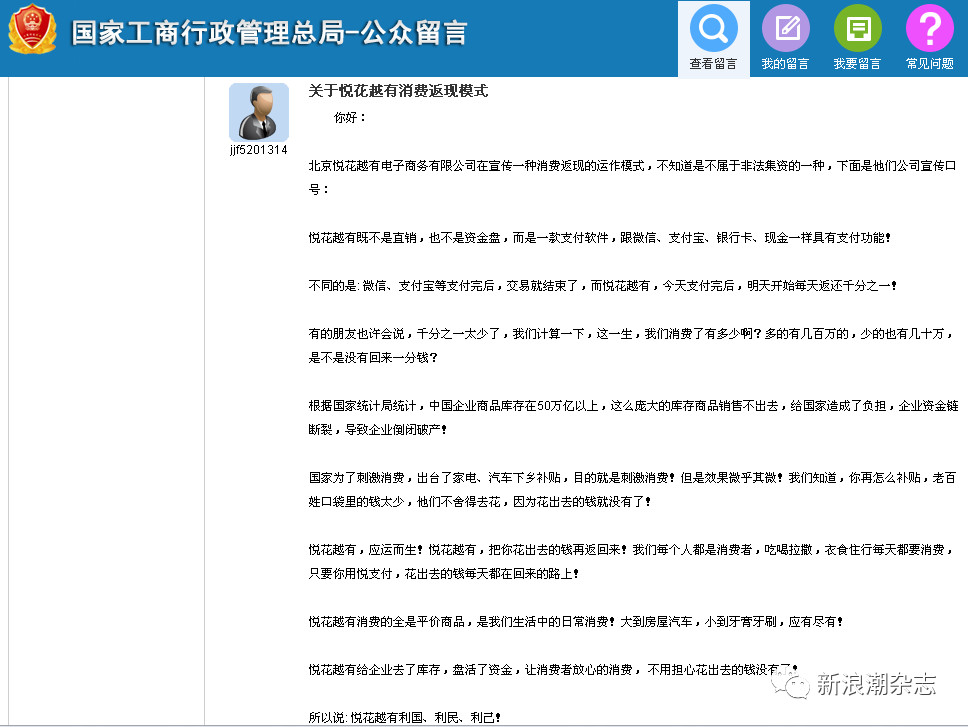Open the 常见问题 text label
Viewport: 968px width, 727px height.
coord(929,64)
